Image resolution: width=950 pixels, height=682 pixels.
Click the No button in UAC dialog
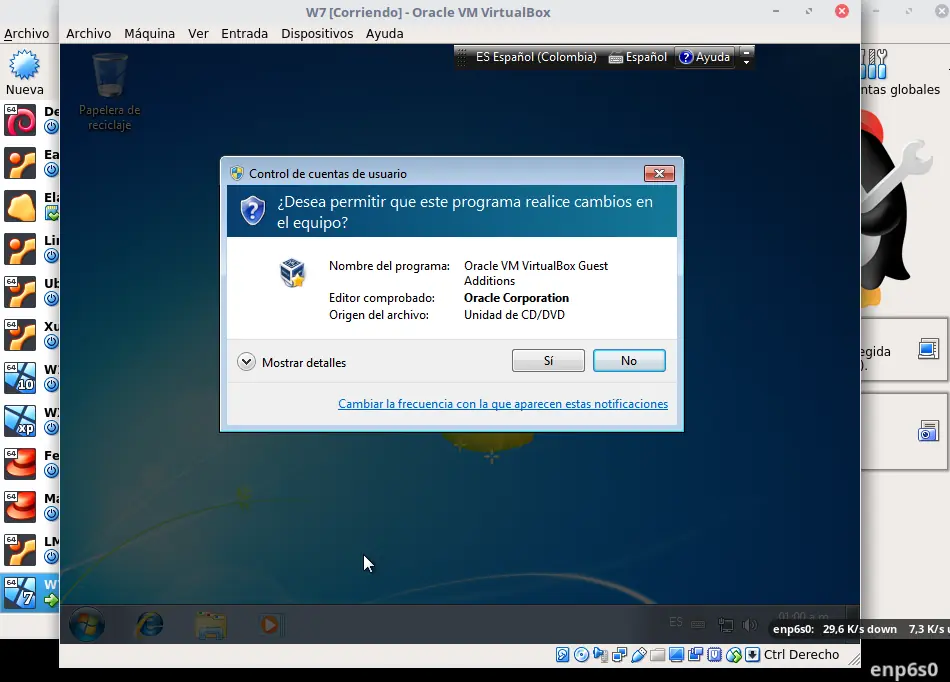629,360
